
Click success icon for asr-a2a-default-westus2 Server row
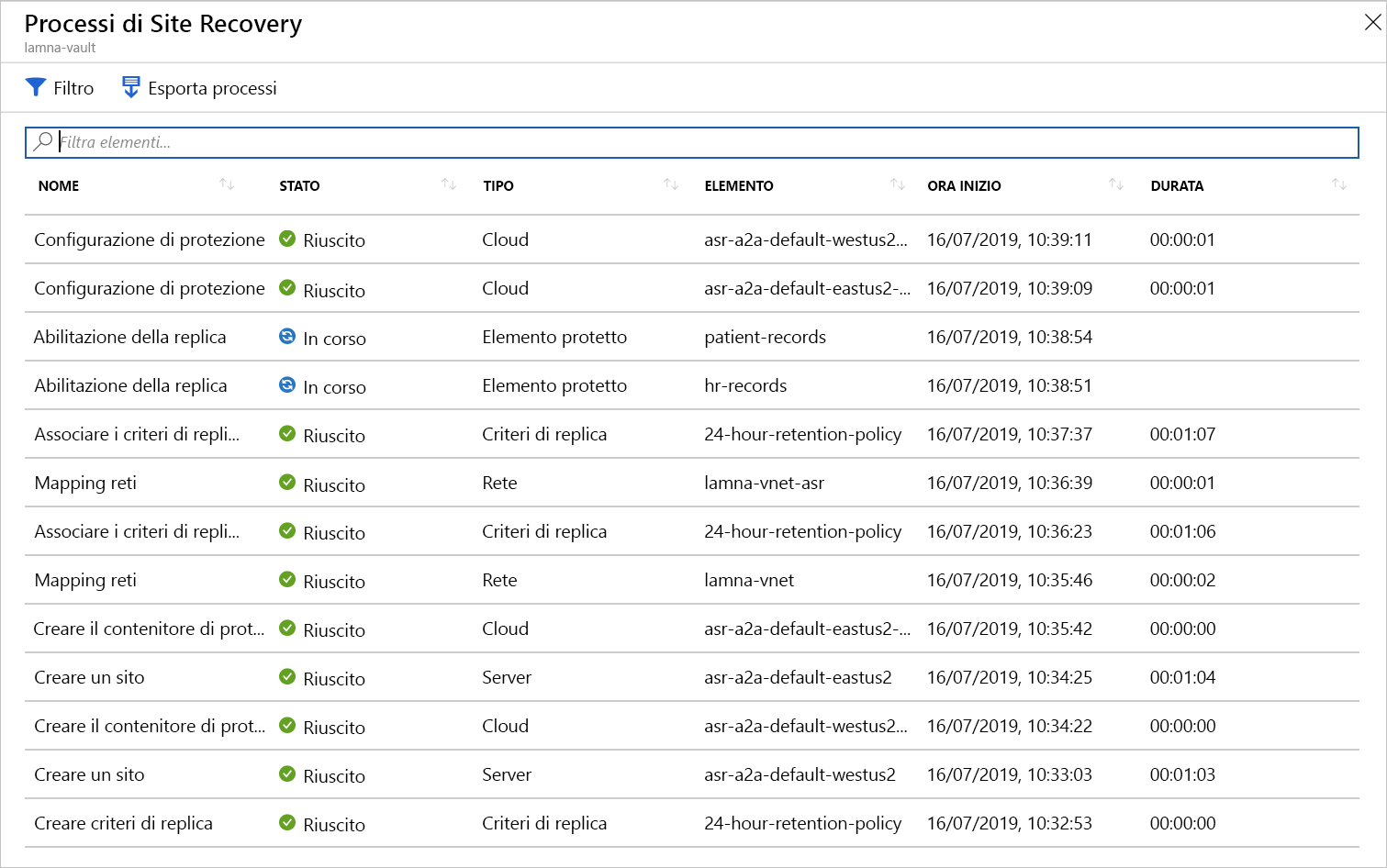tap(287, 773)
